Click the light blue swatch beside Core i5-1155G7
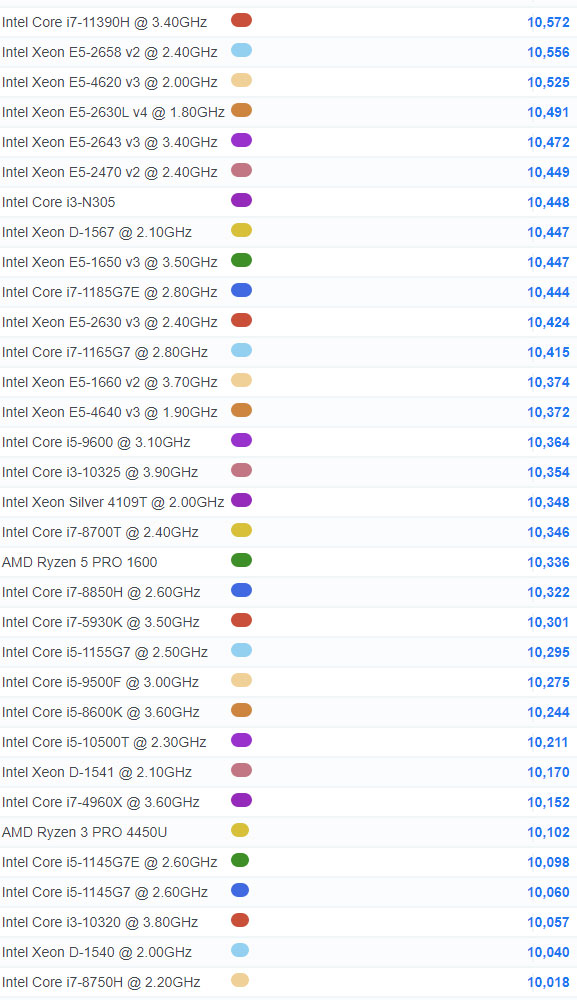577x1000 pixels. [241, 650]
